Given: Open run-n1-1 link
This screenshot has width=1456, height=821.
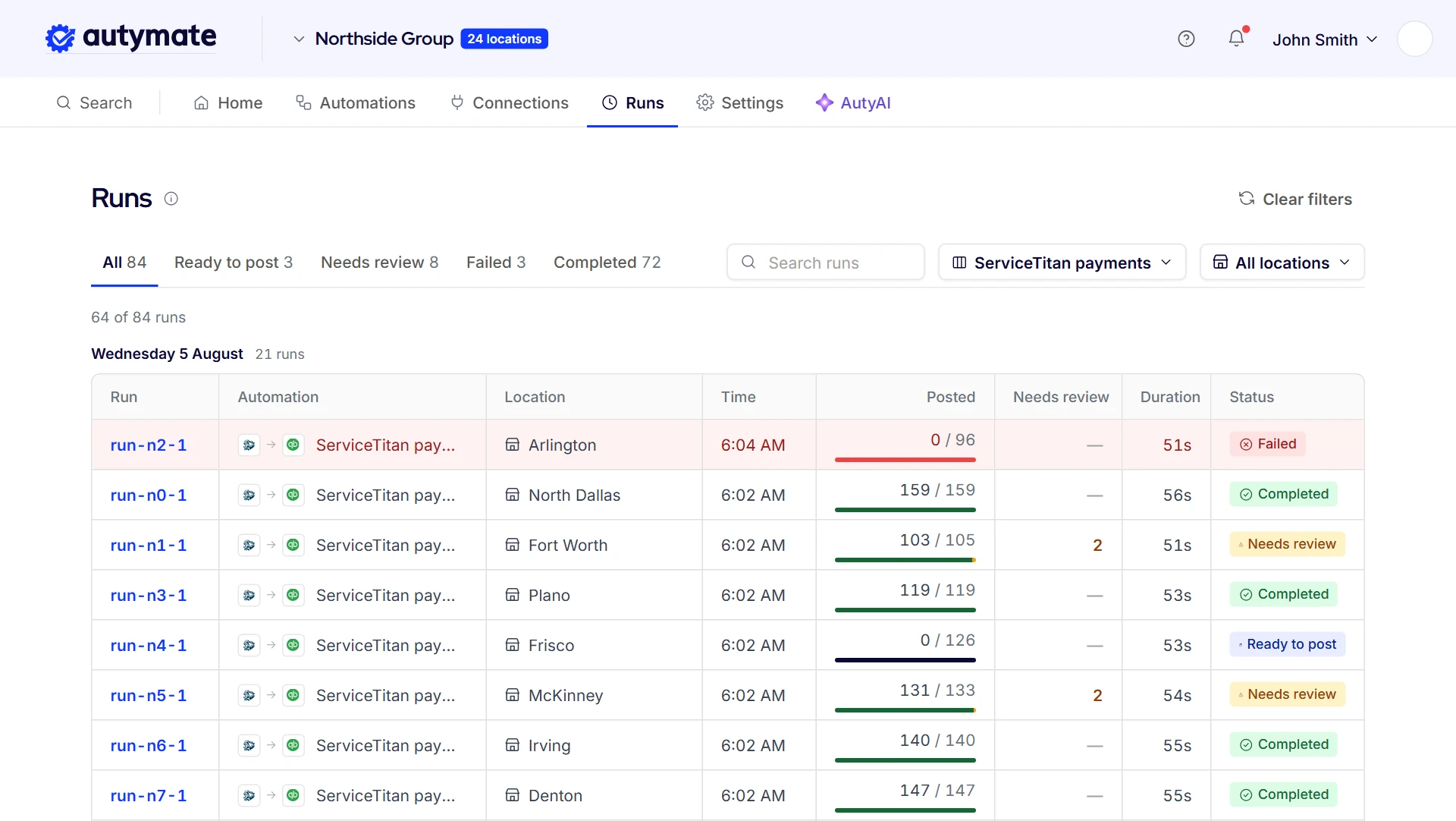Looking at the screenshot, I should click(149, 545).
